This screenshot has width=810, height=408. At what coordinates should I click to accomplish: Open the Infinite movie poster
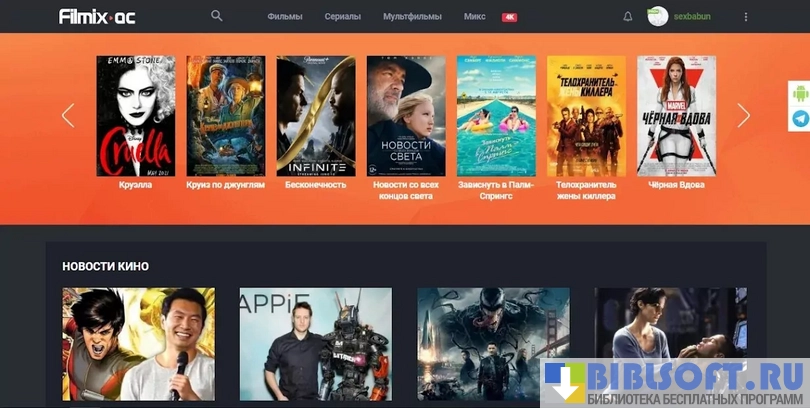point(315,115)
